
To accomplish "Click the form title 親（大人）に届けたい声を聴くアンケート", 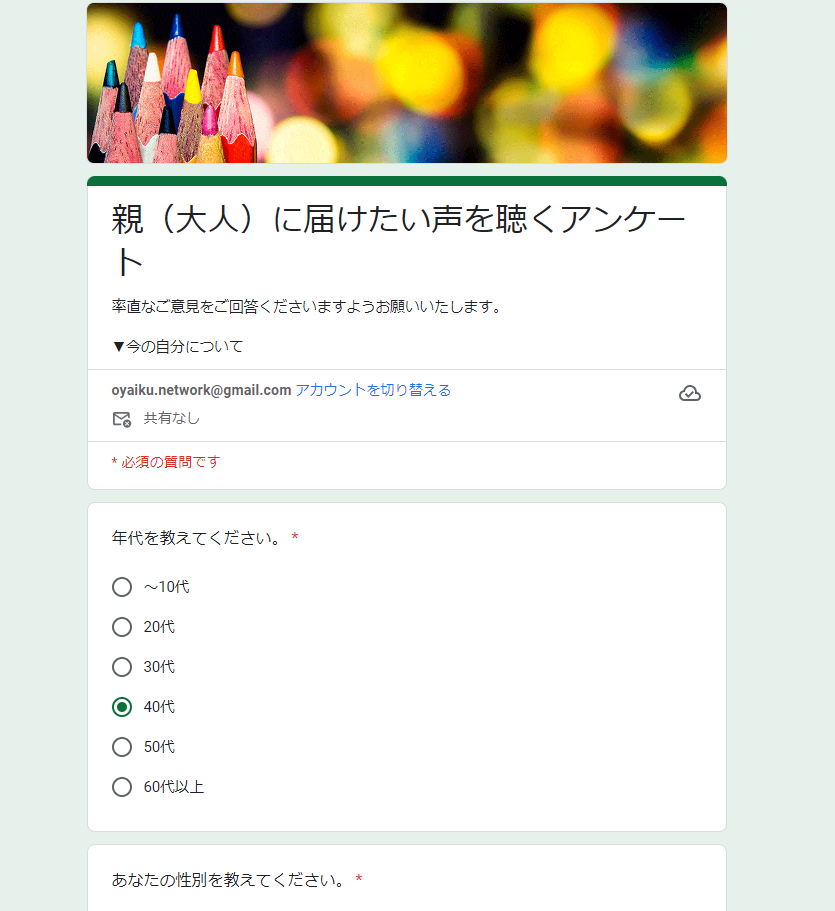I will pyautogui.click(x=398, y=241).
